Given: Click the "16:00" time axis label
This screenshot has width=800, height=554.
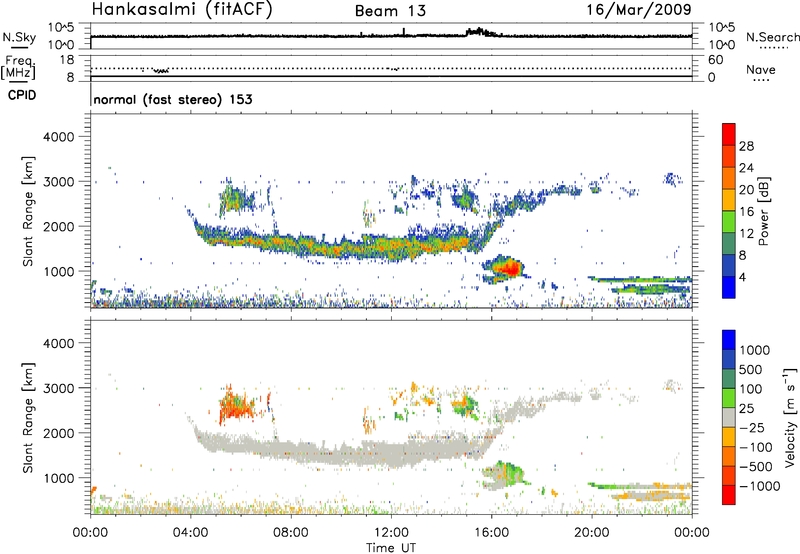Looking at the screenshot, I should point(491,533).
